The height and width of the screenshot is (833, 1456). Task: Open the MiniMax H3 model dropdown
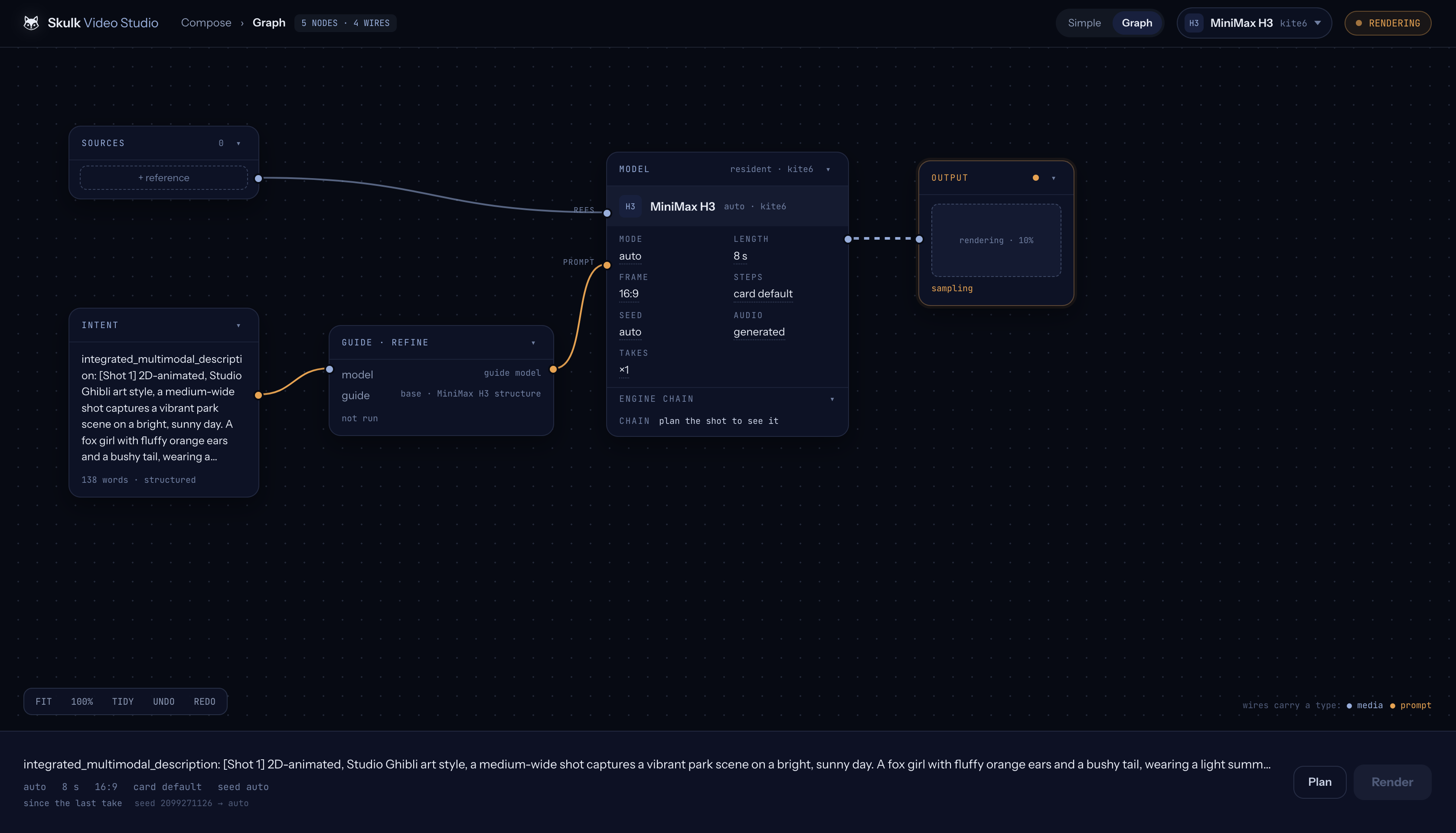[1254, 23]
